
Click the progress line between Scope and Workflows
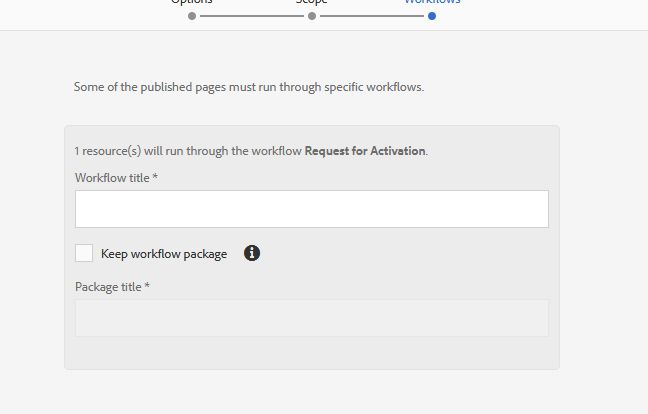click(x=372, y=15)
